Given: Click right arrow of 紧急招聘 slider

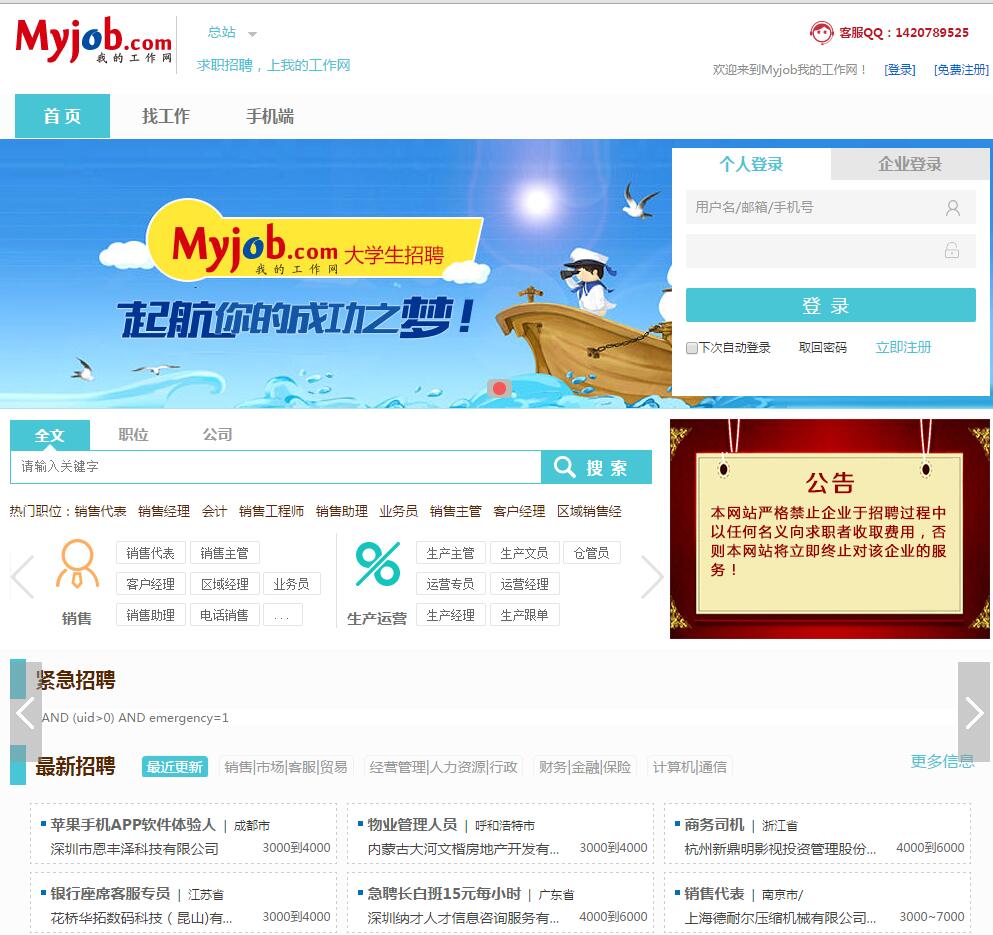Looking at the screenshot, I should (x=973, y=713).
